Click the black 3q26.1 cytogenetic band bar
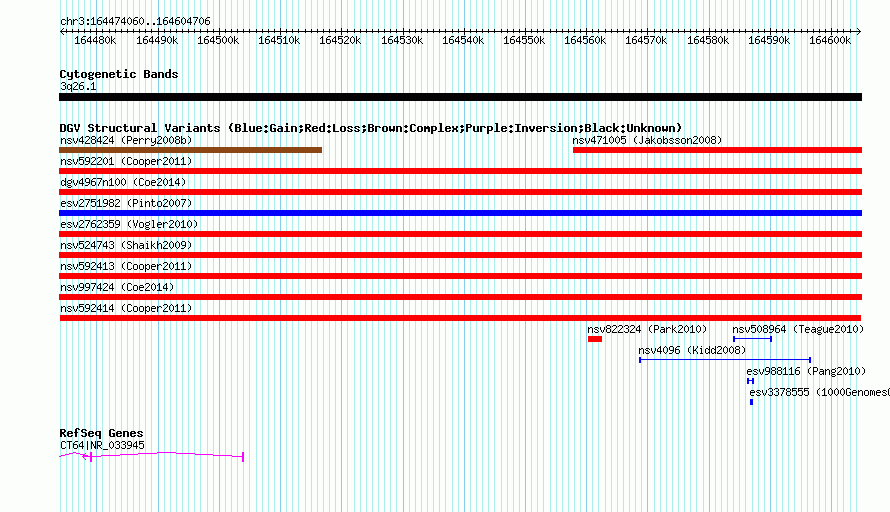Image resolution: width=890 pixels, height=512 pixels. pyautogui.click(x=460, y=97)
